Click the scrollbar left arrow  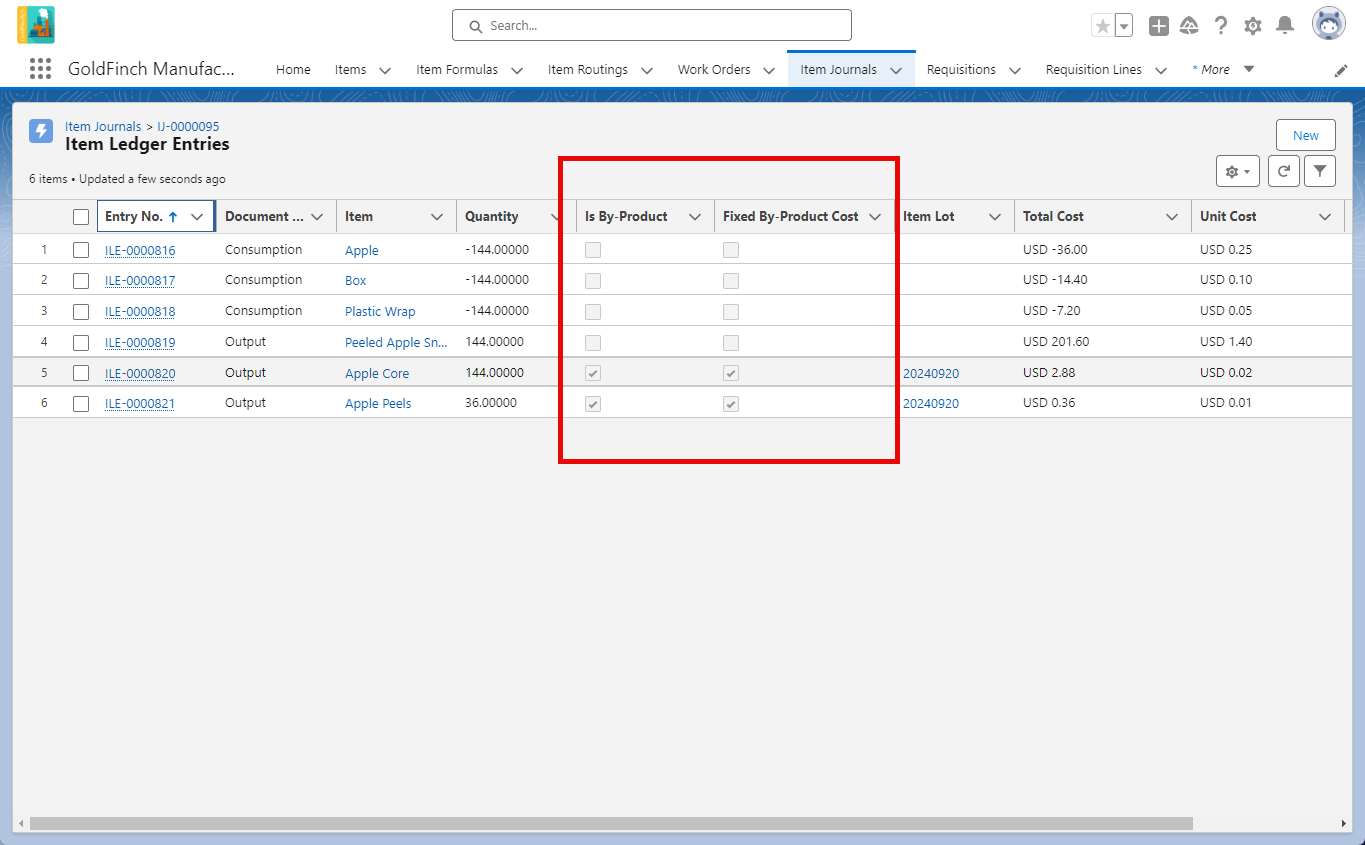click(20, 824)
